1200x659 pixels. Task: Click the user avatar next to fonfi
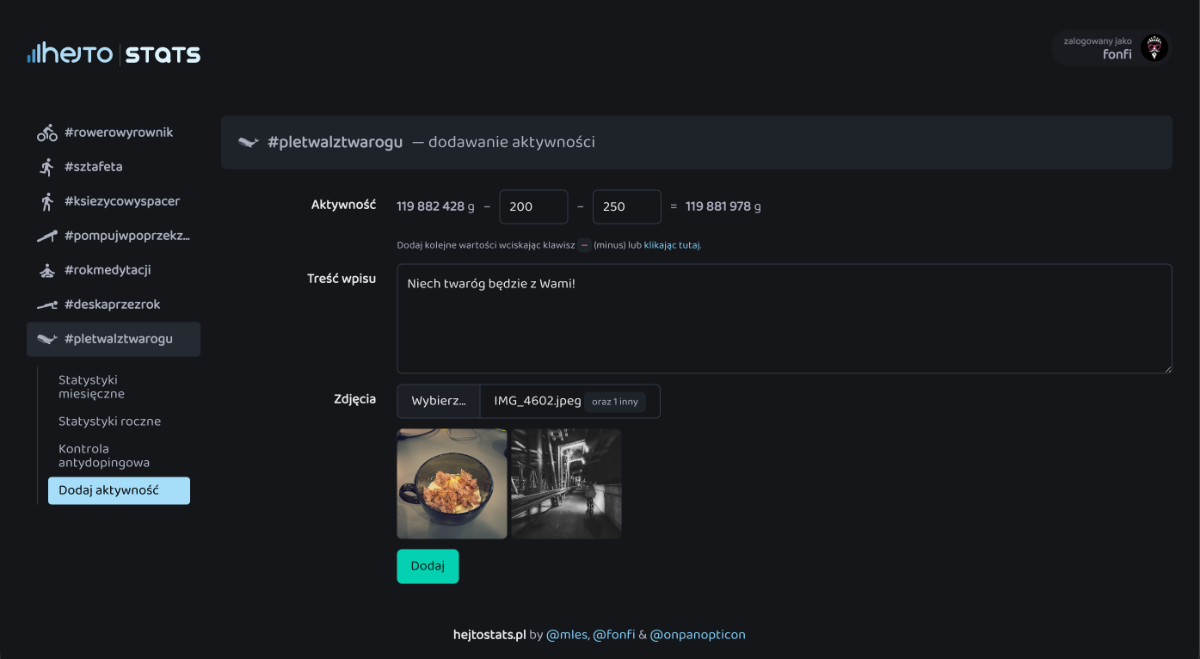click(1154, 48)
